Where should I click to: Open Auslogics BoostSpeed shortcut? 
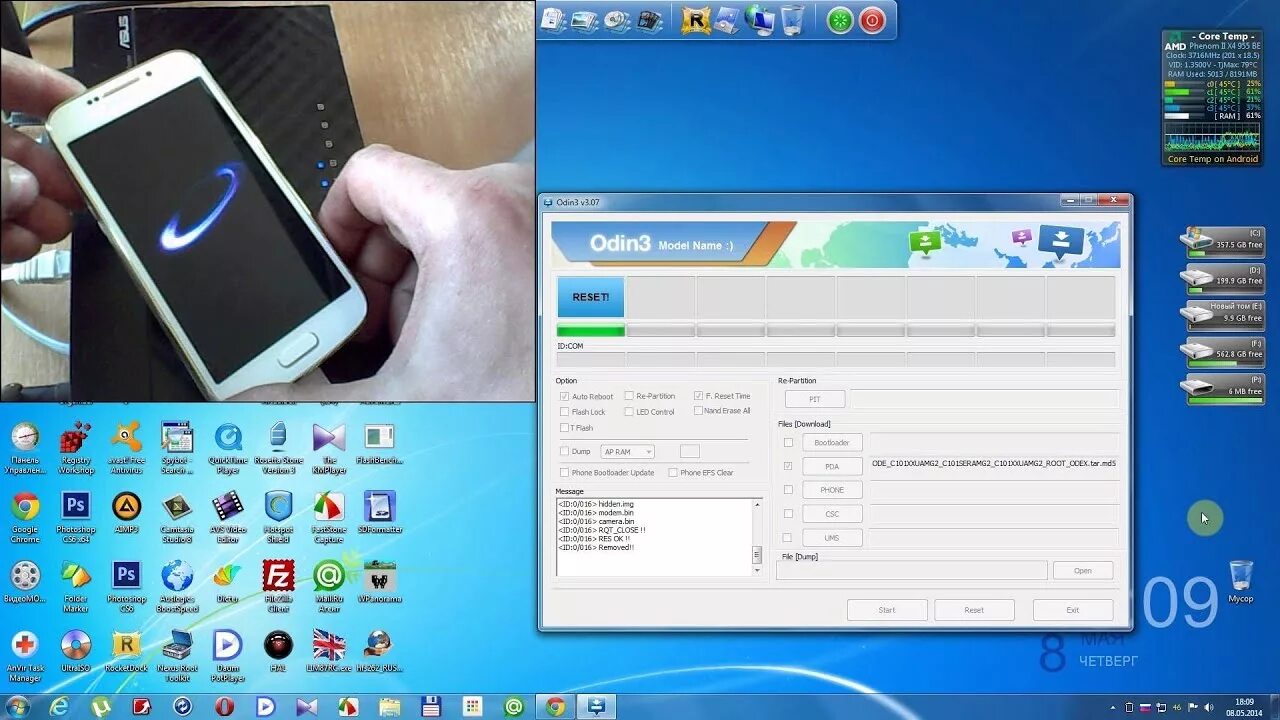177,587
